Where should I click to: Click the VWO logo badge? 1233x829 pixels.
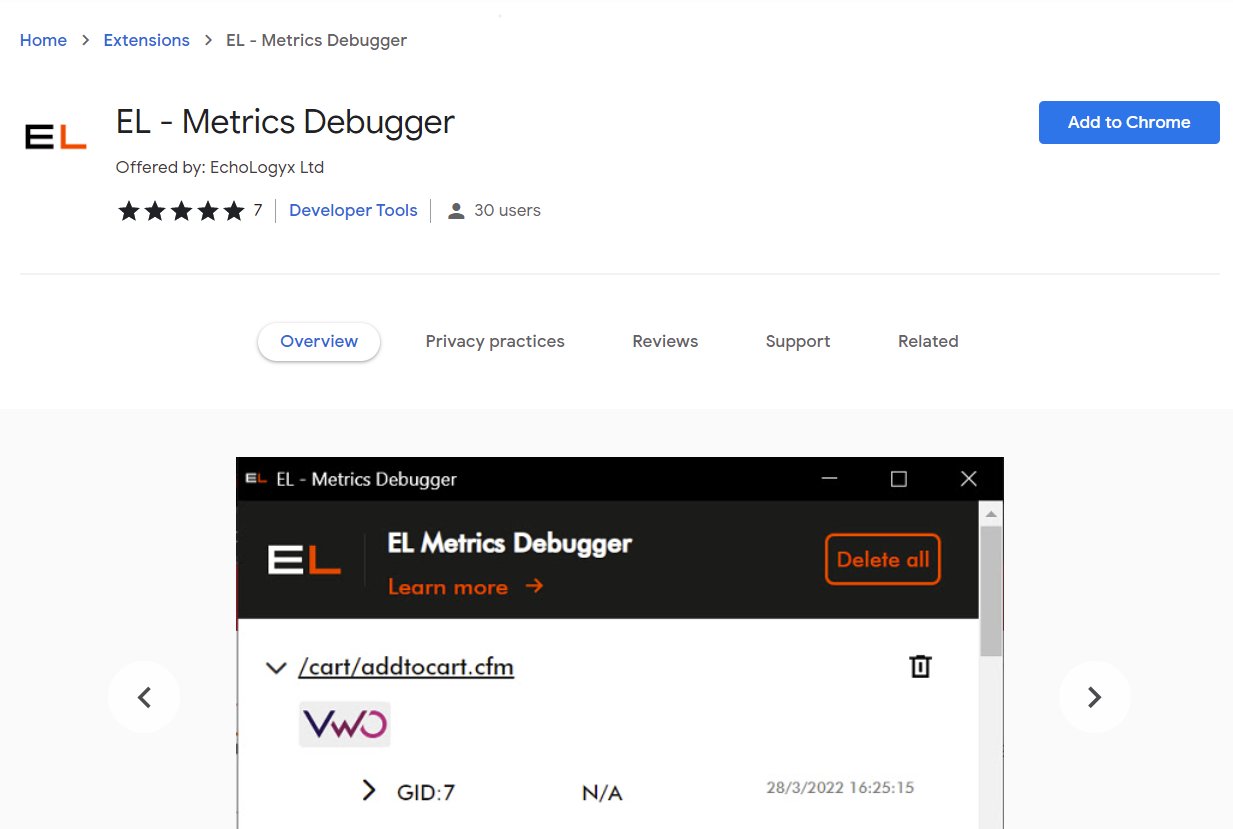(x=345, y=724)
